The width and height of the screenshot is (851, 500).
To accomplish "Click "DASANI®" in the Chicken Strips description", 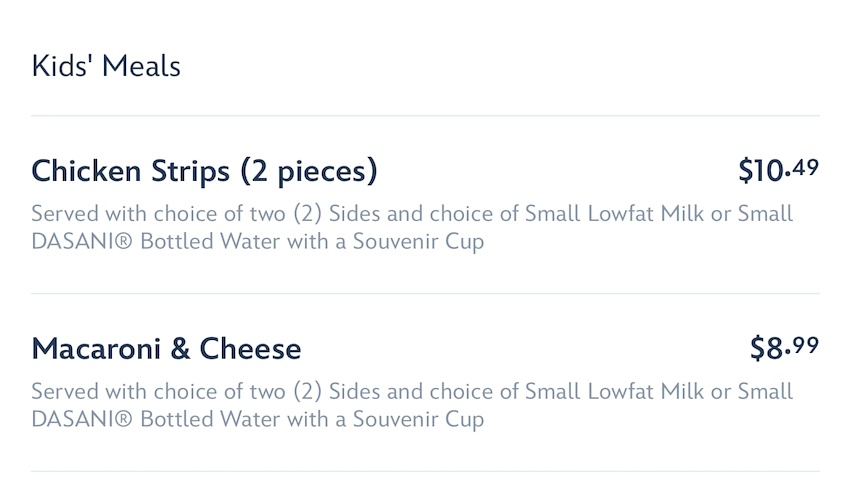I will (x=83, y=243).
